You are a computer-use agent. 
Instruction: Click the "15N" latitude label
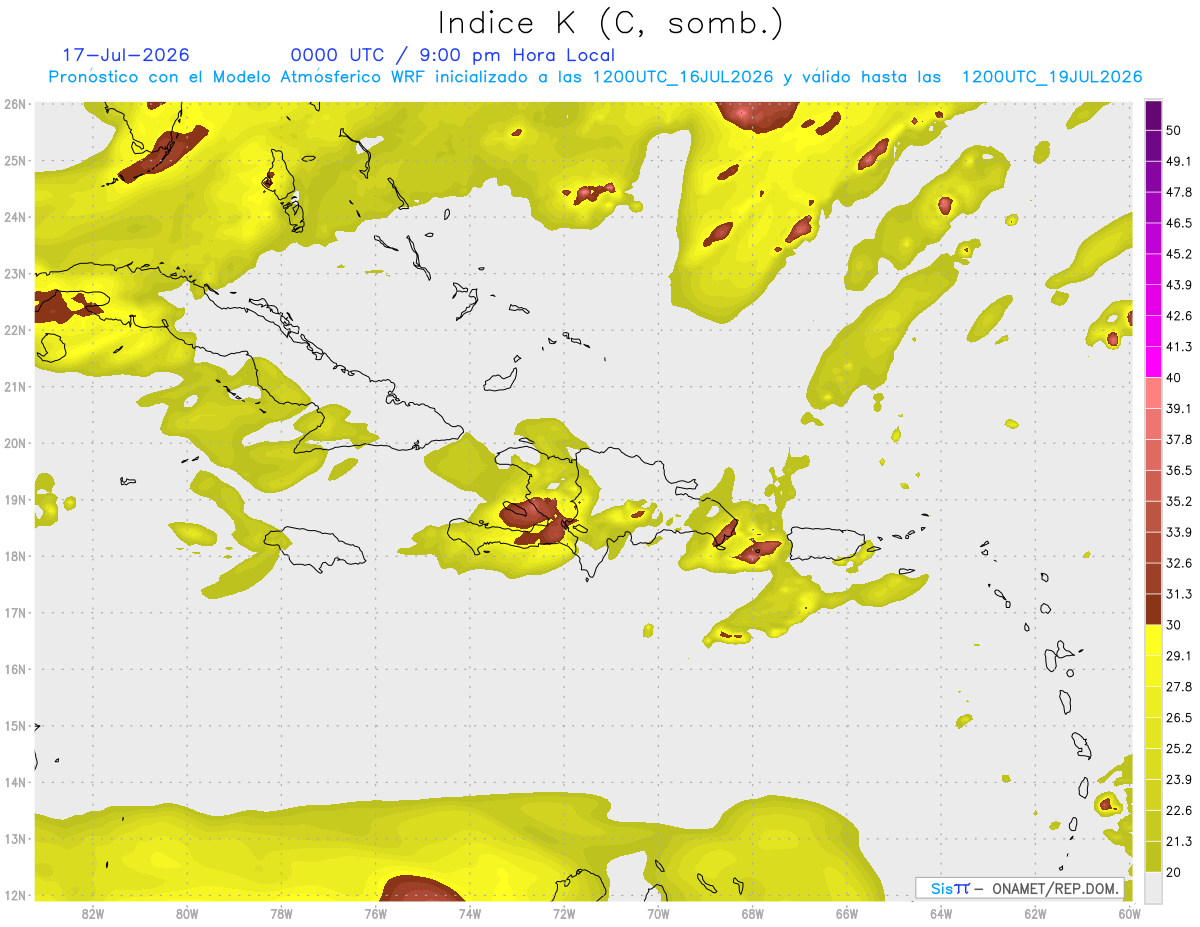click(x=15, y=725)
